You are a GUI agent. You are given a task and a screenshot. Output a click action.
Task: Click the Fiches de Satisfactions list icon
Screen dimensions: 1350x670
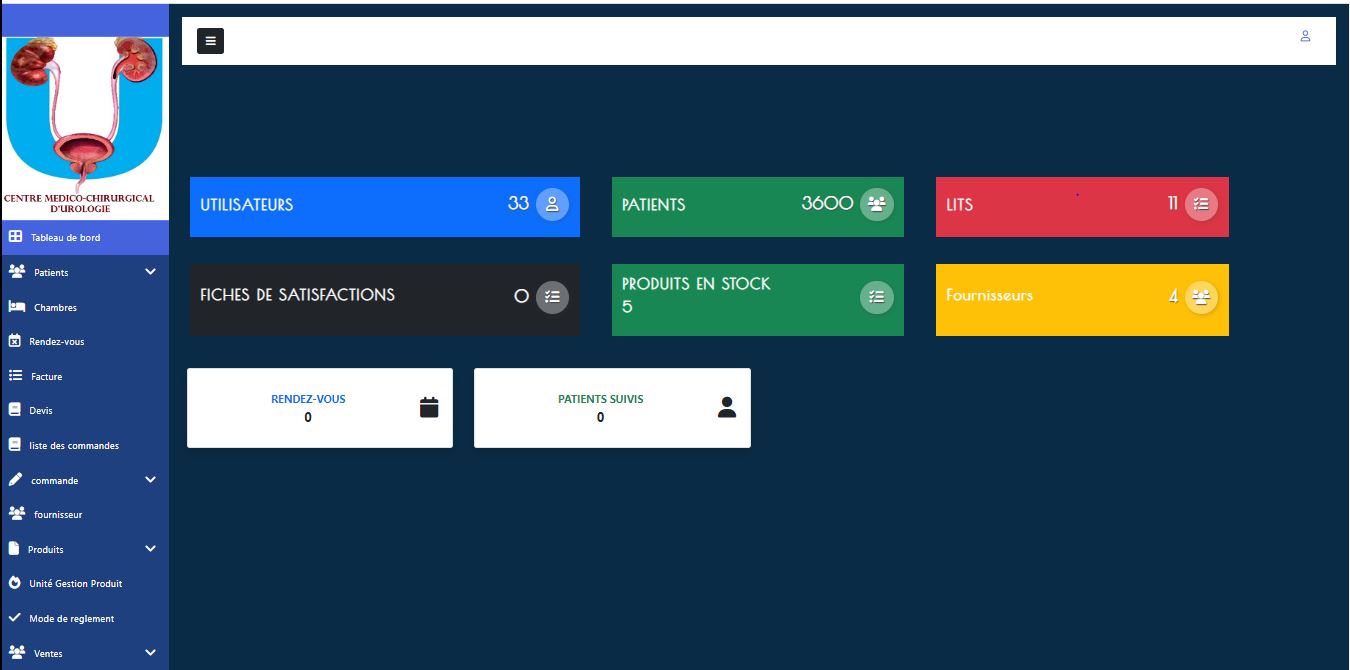coord(552,296)
